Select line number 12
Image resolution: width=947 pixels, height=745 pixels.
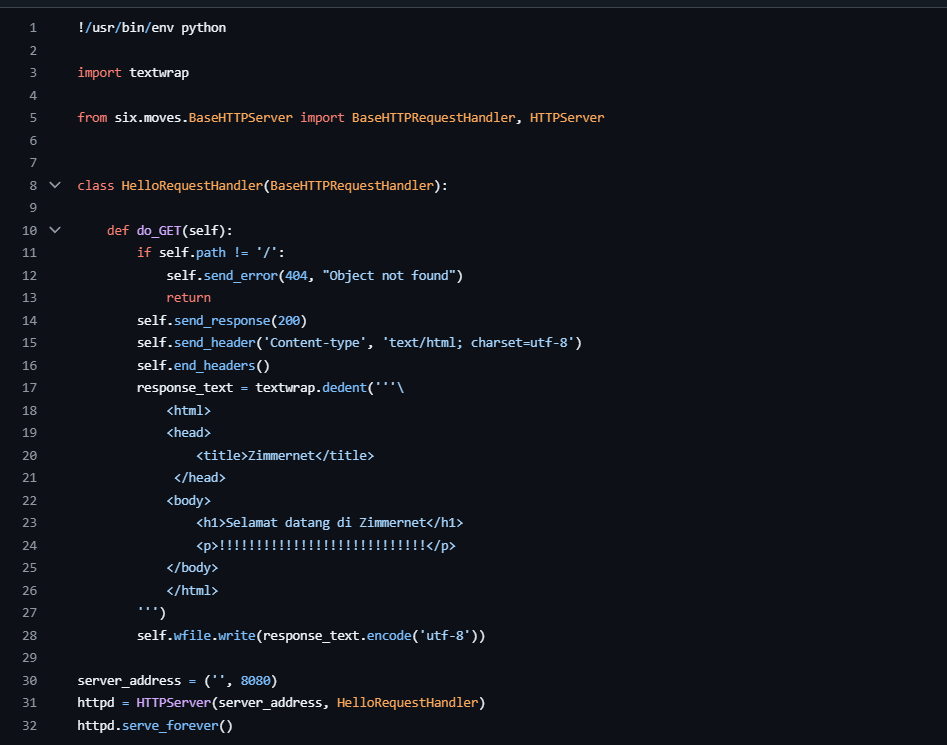(30, 275)
